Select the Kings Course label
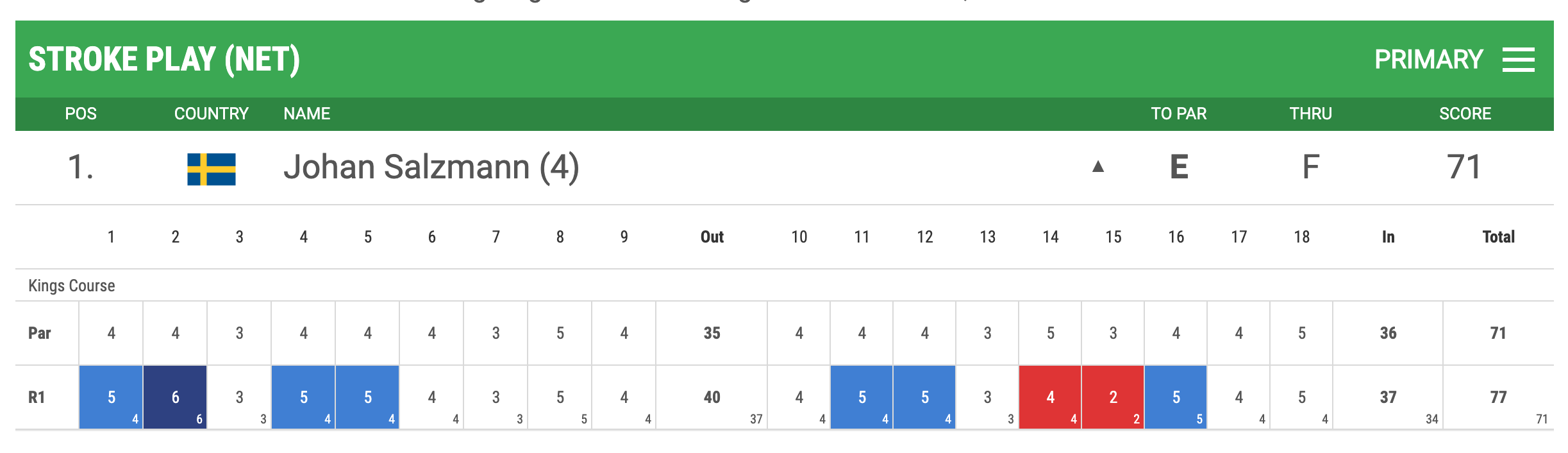 [x=72, y=286]
